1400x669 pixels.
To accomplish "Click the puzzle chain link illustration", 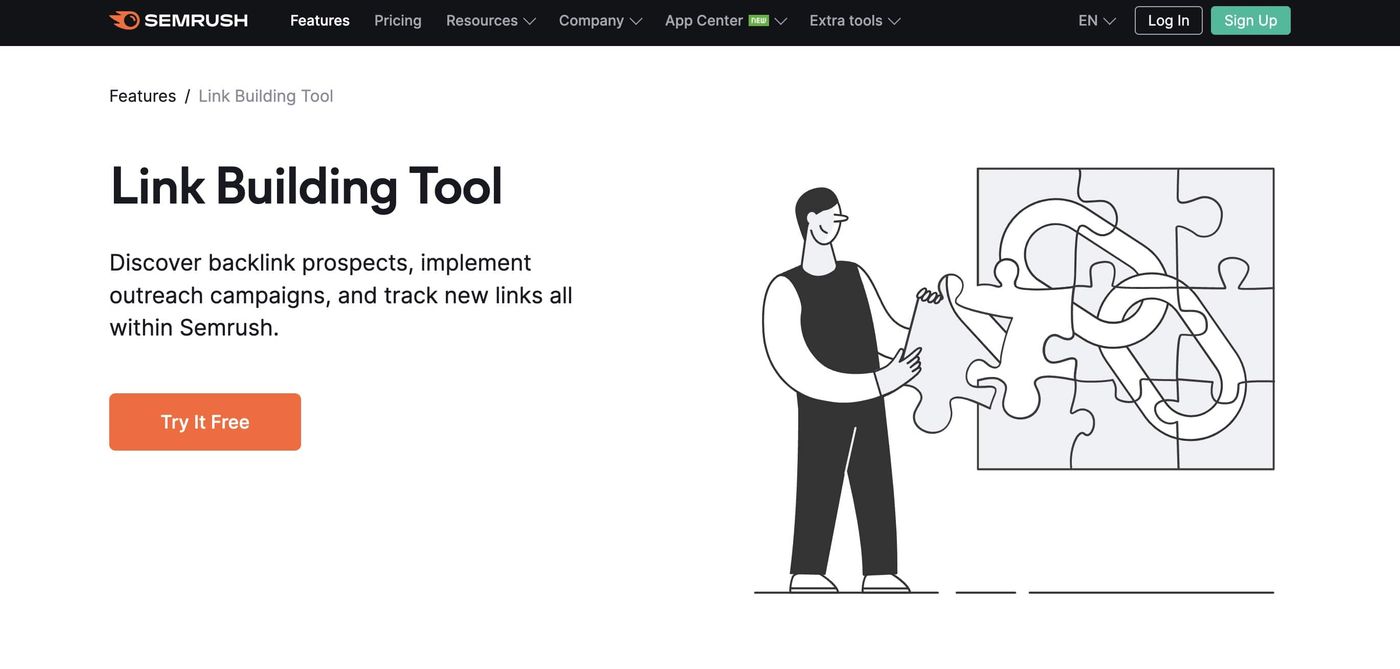I will point(1014,380).
